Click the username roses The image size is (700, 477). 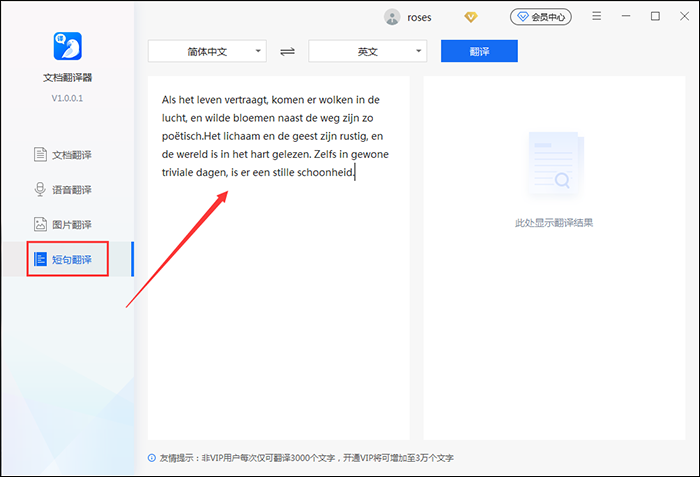point(419,17)
